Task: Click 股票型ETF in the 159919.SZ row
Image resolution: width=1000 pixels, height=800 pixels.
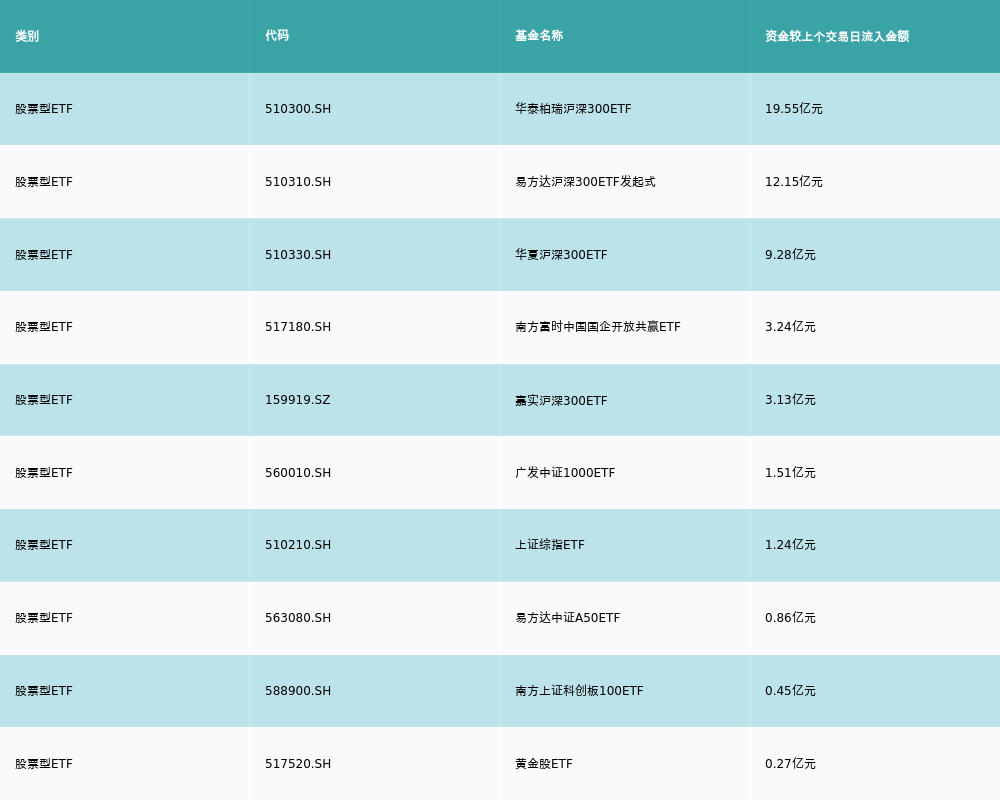Action: pos(44,400)
